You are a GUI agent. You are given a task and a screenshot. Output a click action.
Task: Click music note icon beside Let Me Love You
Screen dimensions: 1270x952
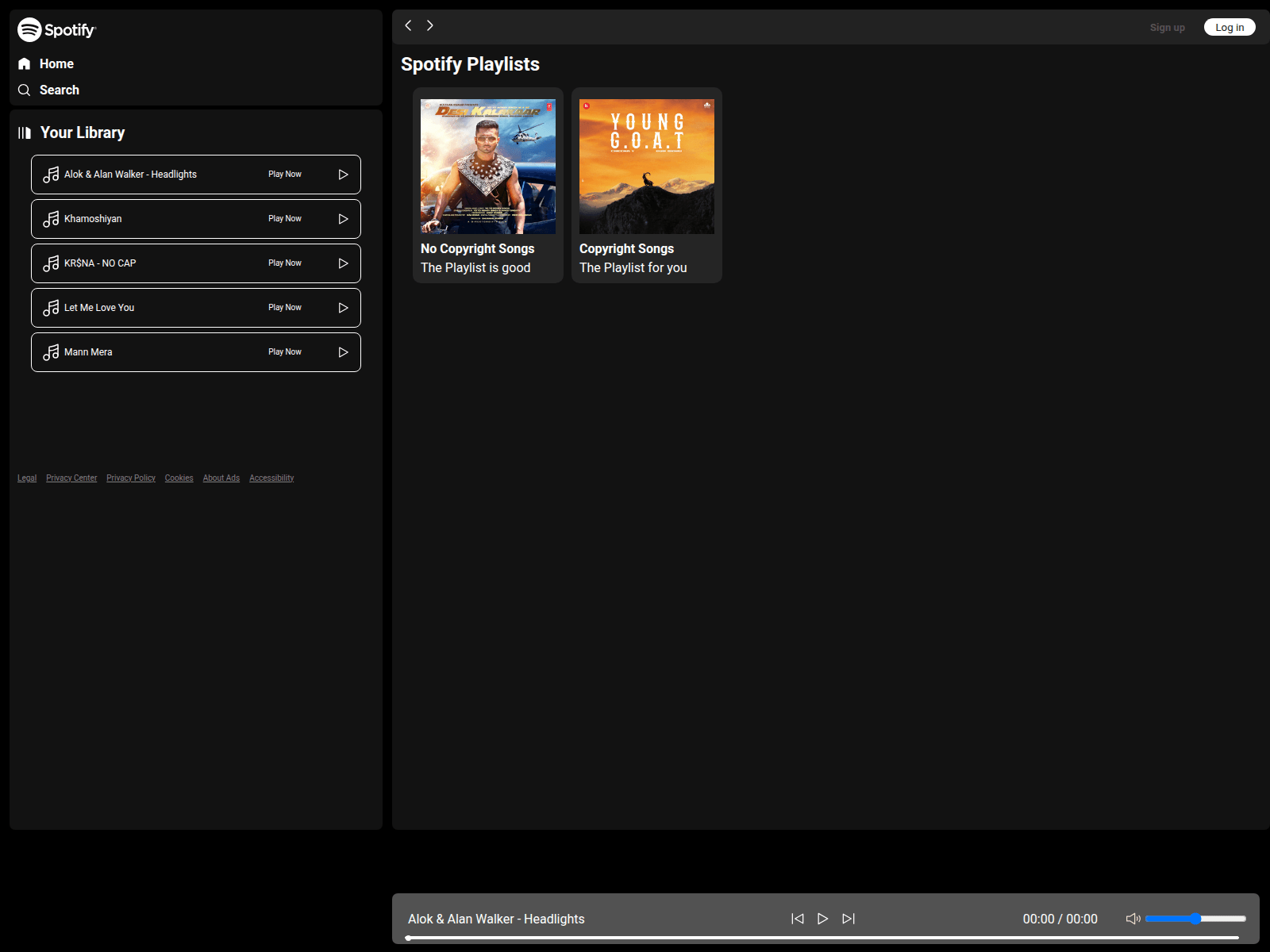pyautogui.click(x=51, y=308)
